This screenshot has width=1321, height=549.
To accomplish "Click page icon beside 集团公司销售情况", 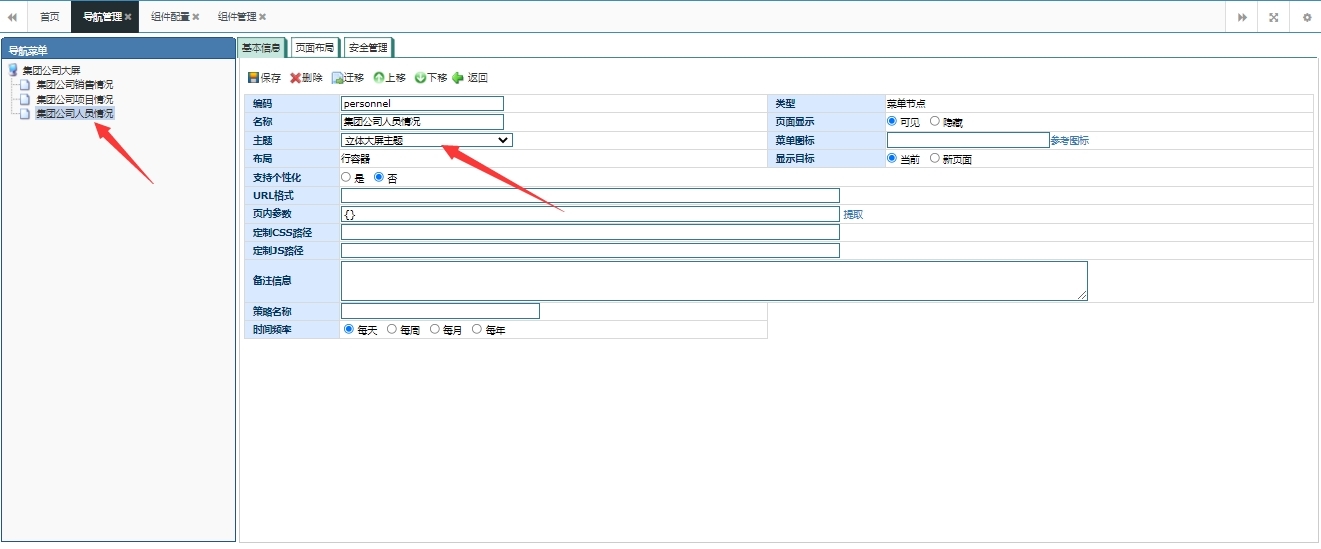I will [x=25, y=85].
